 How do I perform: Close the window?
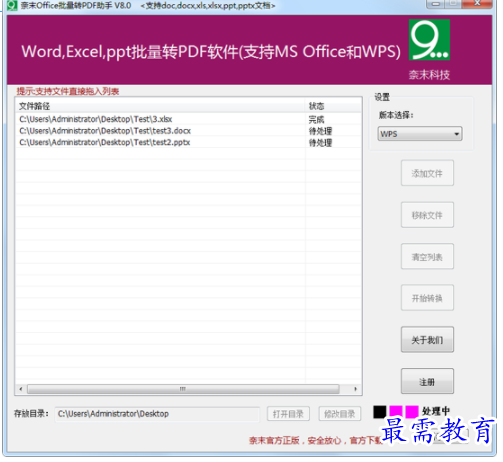pyautogui.click(x=477, y=4)
